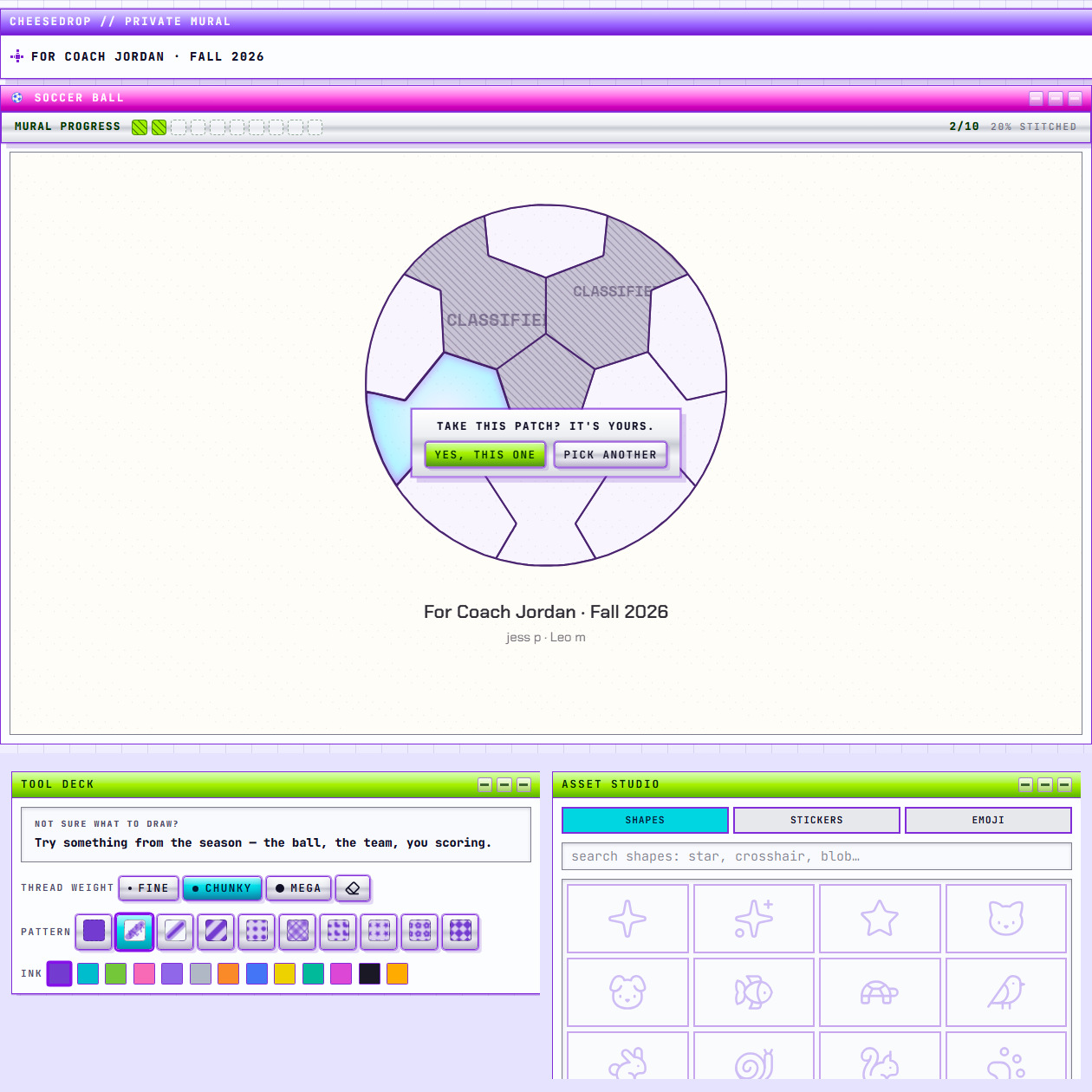Click the top center pentagon patch
Image resolution: width=1092 pixels, height=1092 pixels.
[x=545, y=238]
